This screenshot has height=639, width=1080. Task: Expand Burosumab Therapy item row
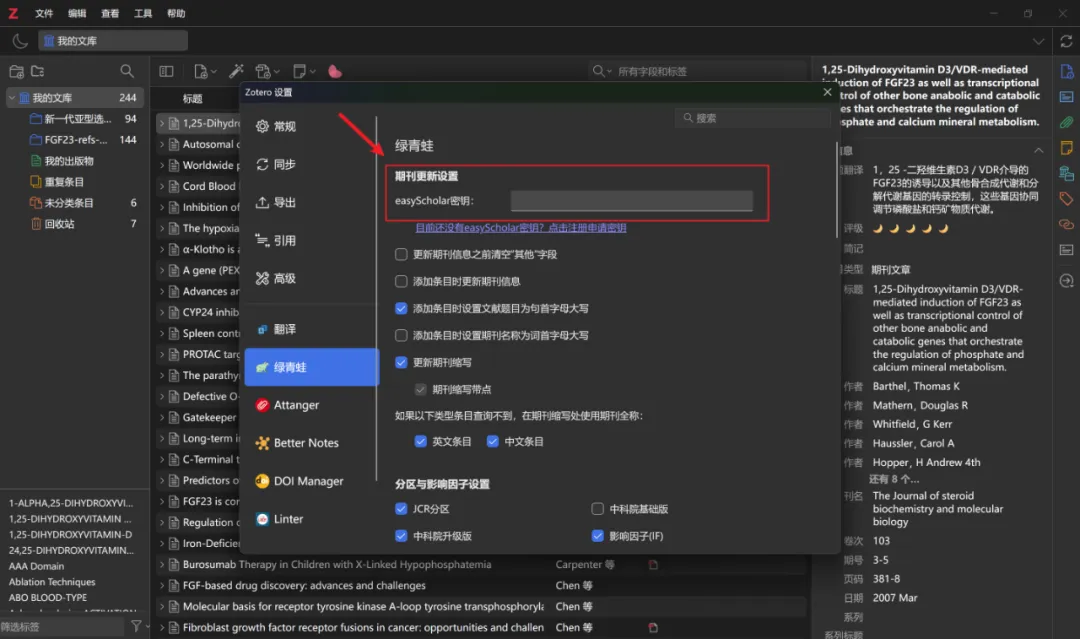coord(162,565)
